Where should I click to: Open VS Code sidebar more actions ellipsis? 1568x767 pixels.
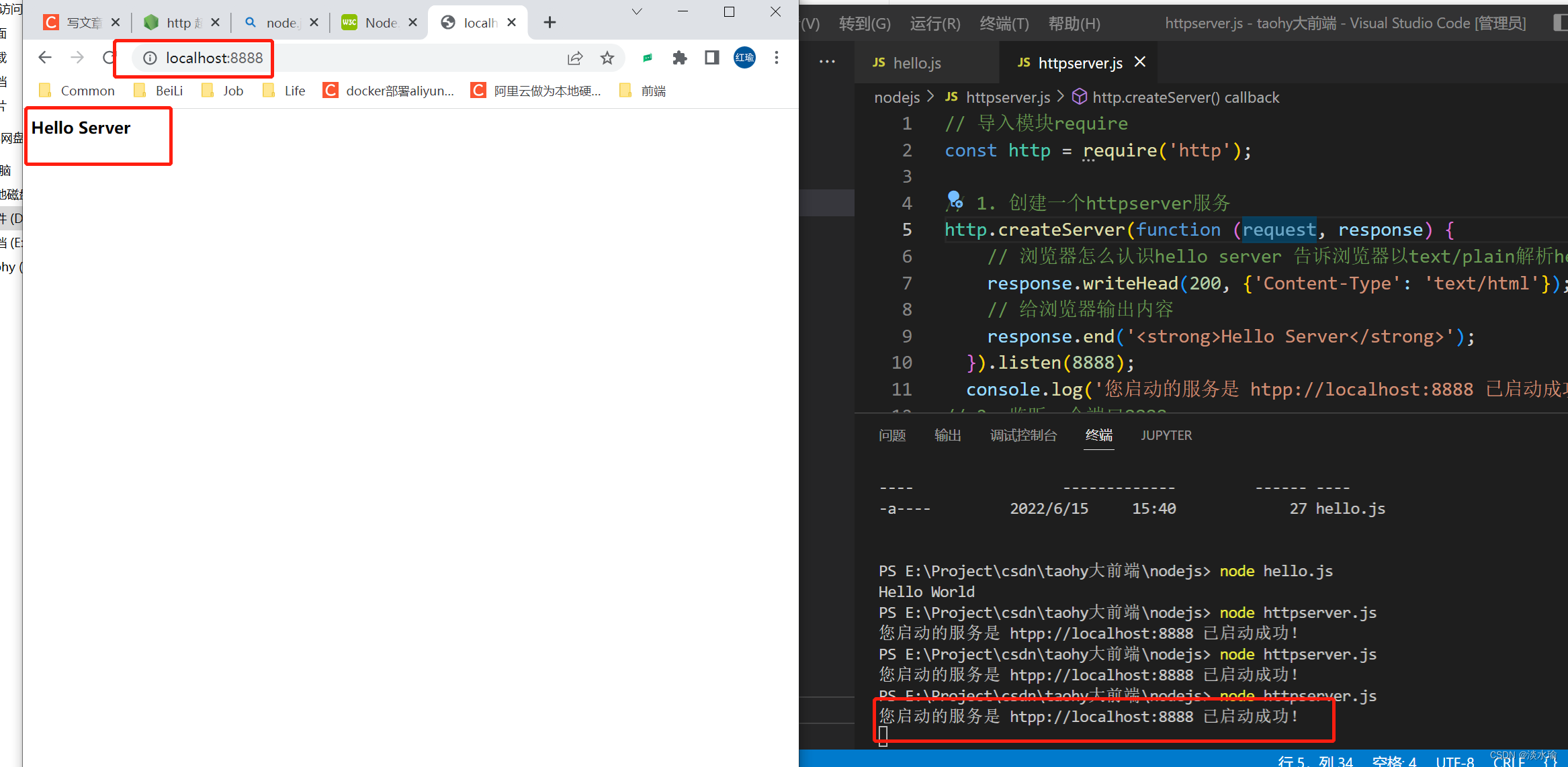[x=827, y=62]
